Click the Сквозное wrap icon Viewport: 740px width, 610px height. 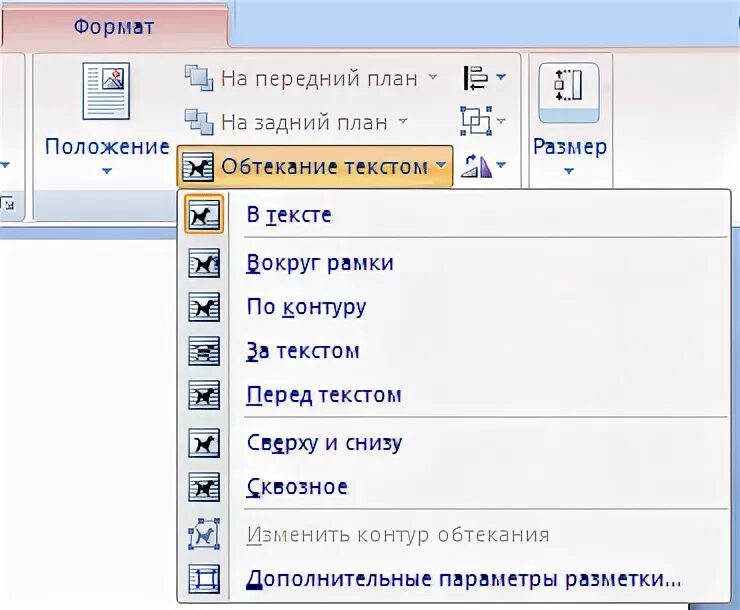[x=204, y=487]
